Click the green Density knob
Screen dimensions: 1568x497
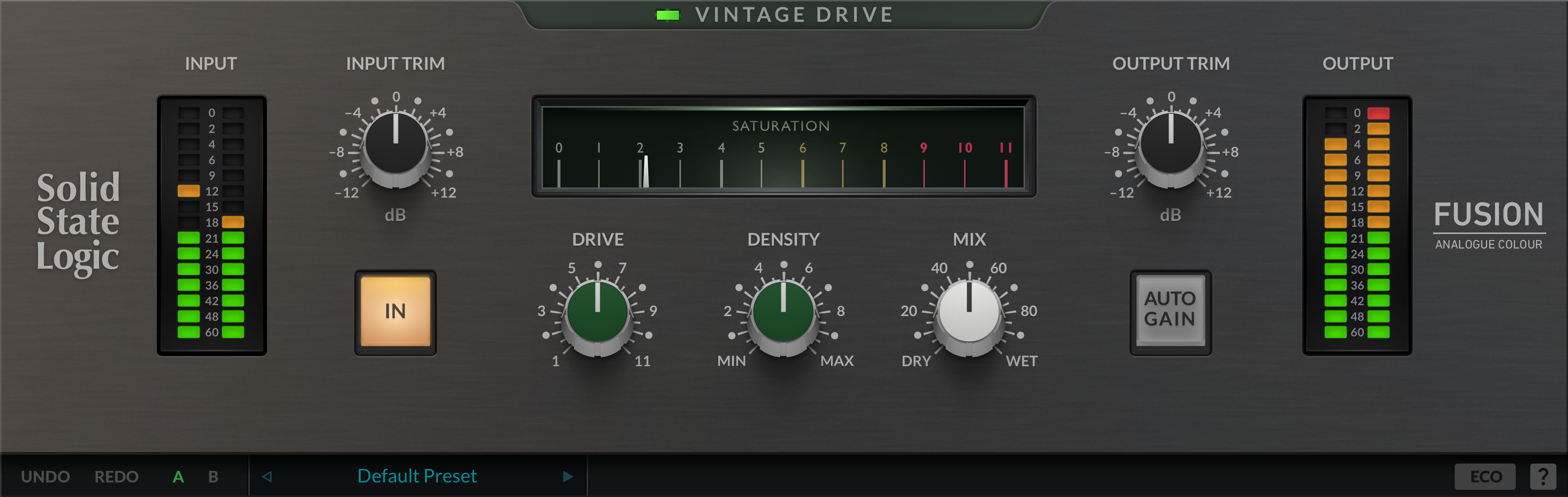pos(783,312)
